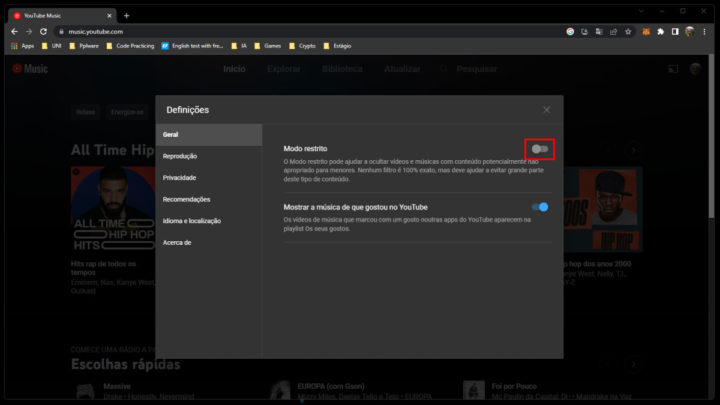The image size is (720, 405).
Task: Open Idioma e localização settings
Action: tap(209, 221)
